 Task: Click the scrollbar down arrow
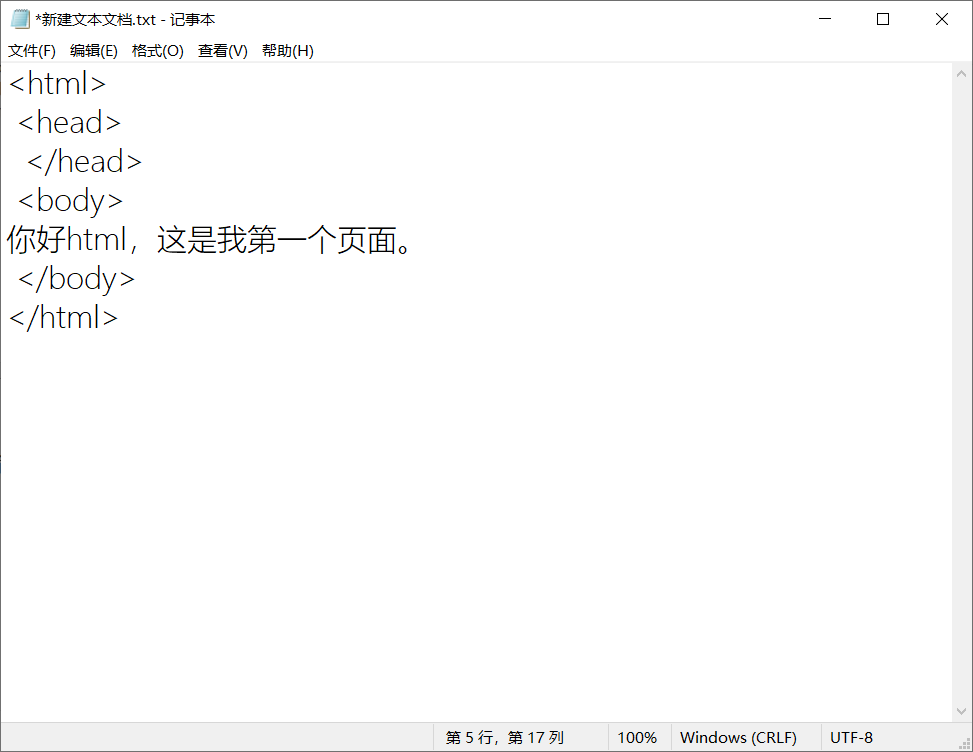[961, 711]
